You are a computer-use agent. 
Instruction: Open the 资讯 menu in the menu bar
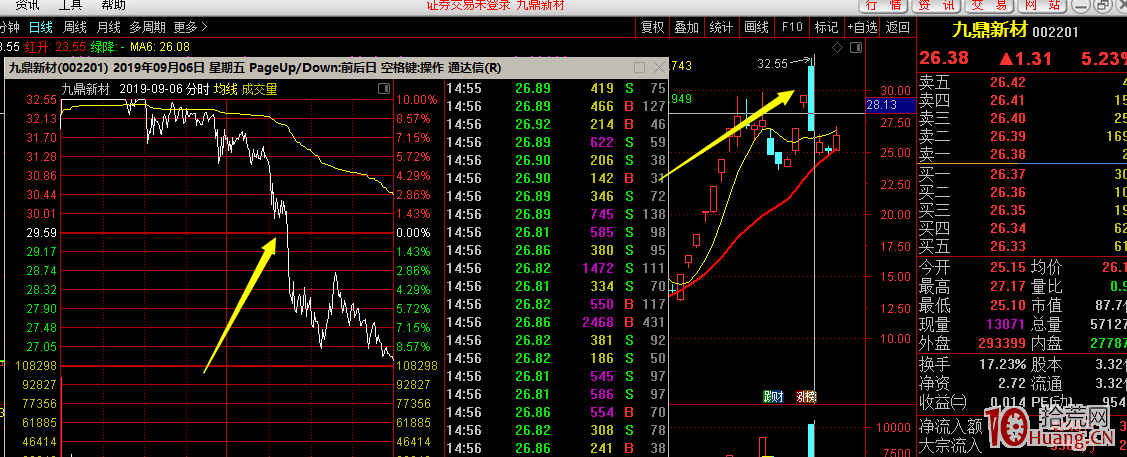coord(28,5)
